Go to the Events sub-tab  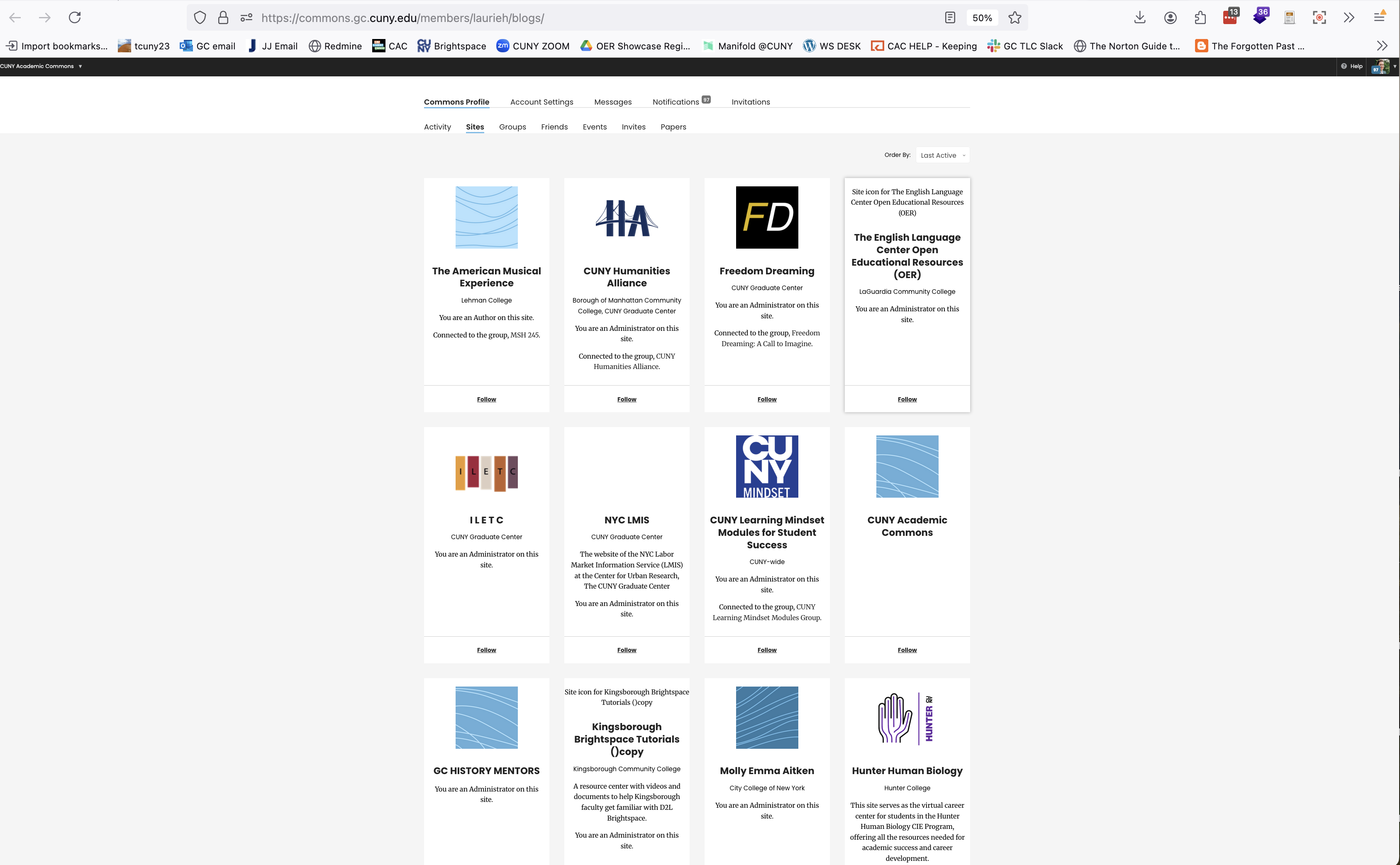click(594, 127)
